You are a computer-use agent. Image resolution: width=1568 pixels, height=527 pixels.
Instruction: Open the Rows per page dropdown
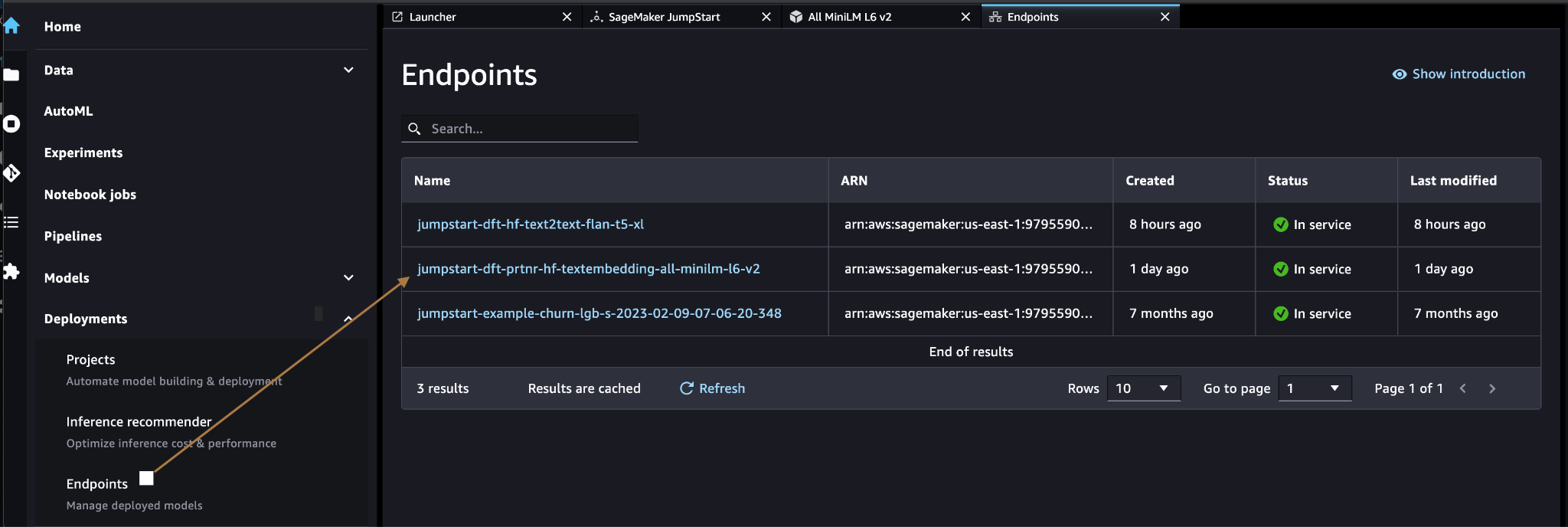(x=1144, y=388)
